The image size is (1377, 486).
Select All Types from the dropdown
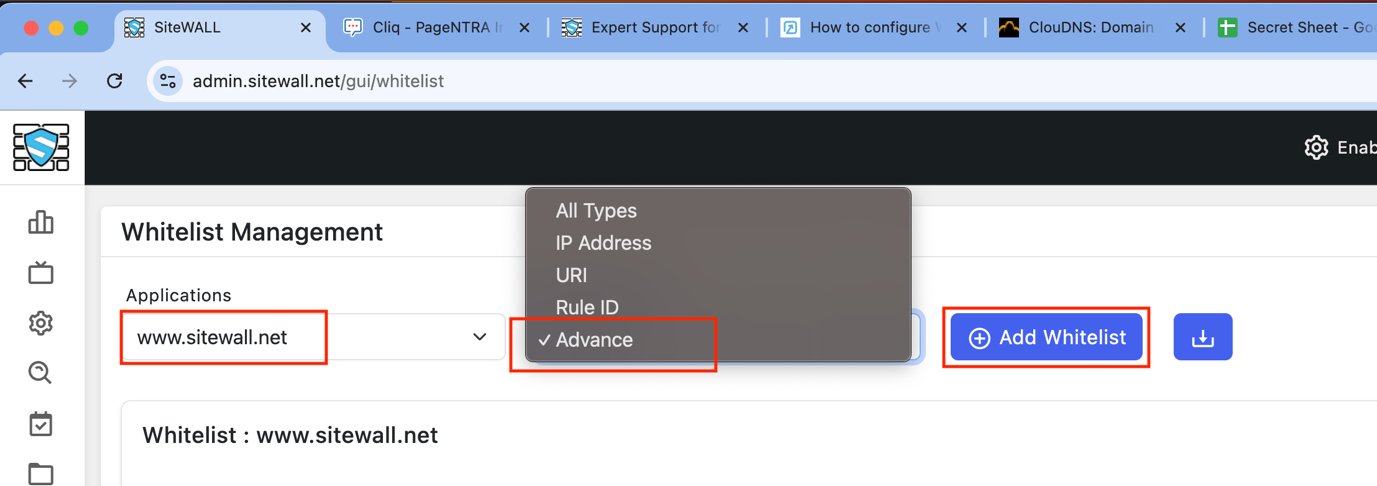[596, 211]
